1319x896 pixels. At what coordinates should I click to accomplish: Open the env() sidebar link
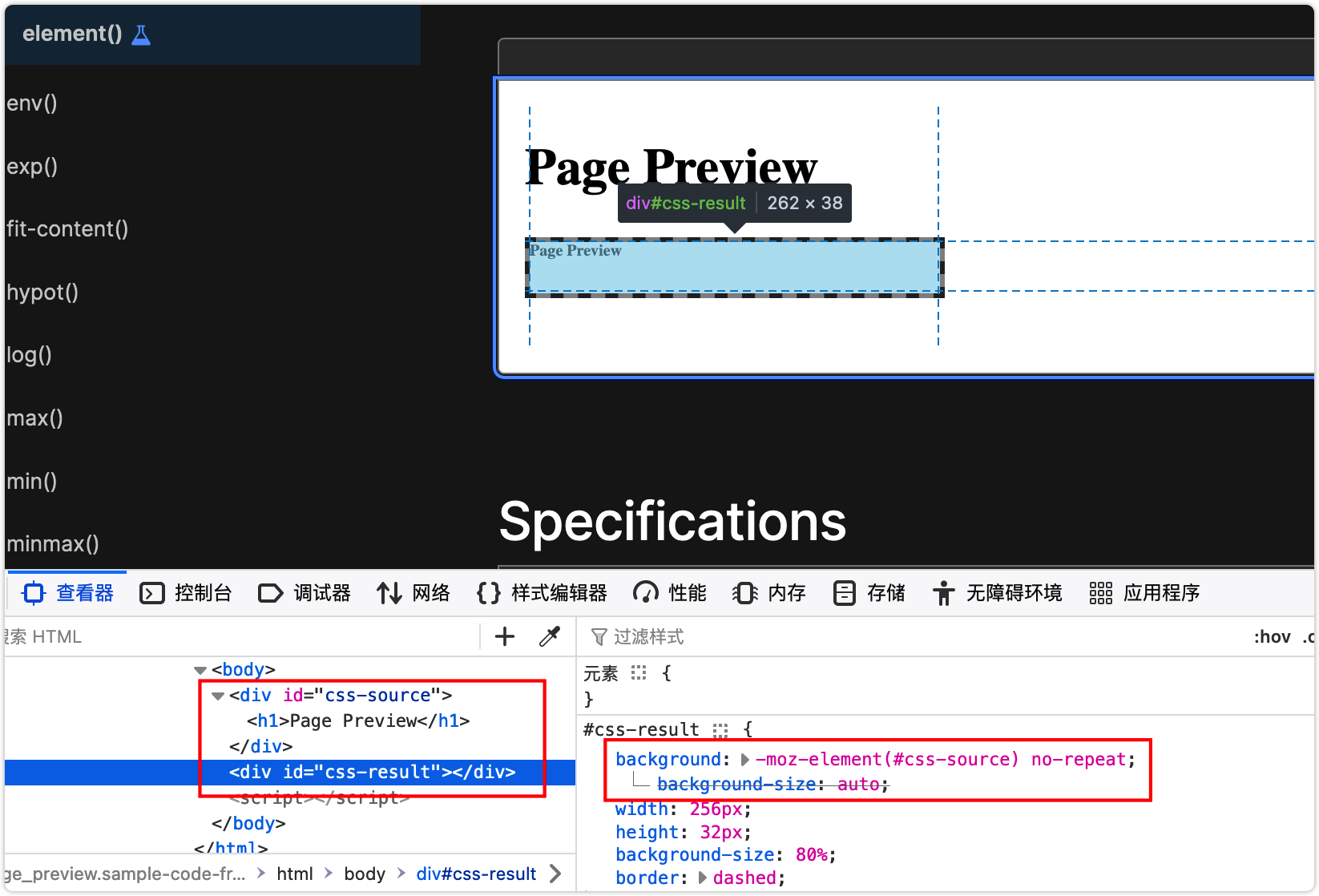32,103
